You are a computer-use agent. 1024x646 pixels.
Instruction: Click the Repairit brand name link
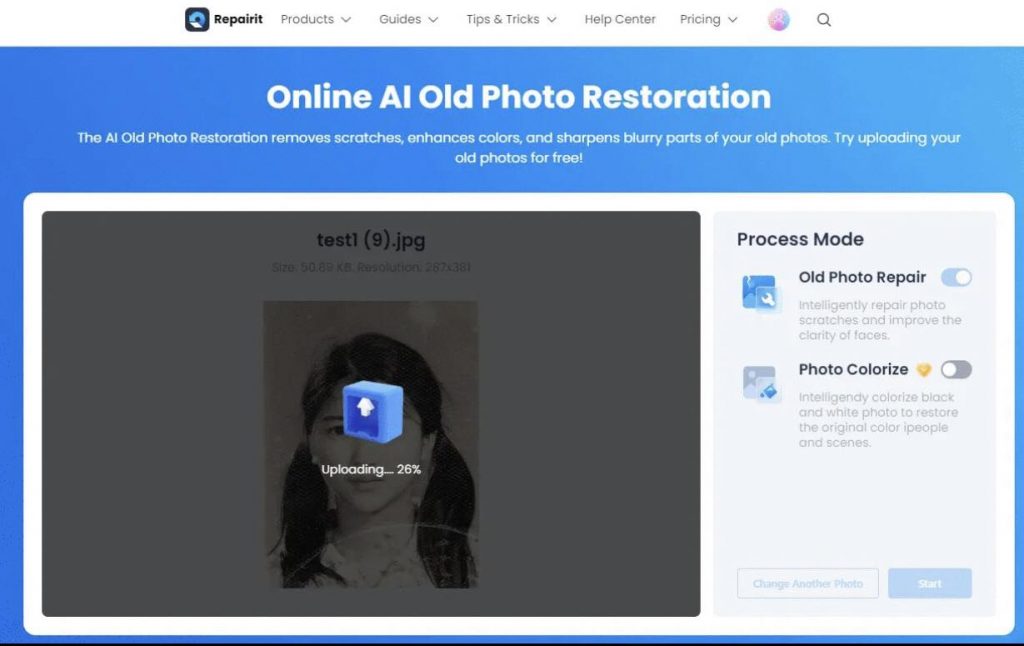[238, 20]
